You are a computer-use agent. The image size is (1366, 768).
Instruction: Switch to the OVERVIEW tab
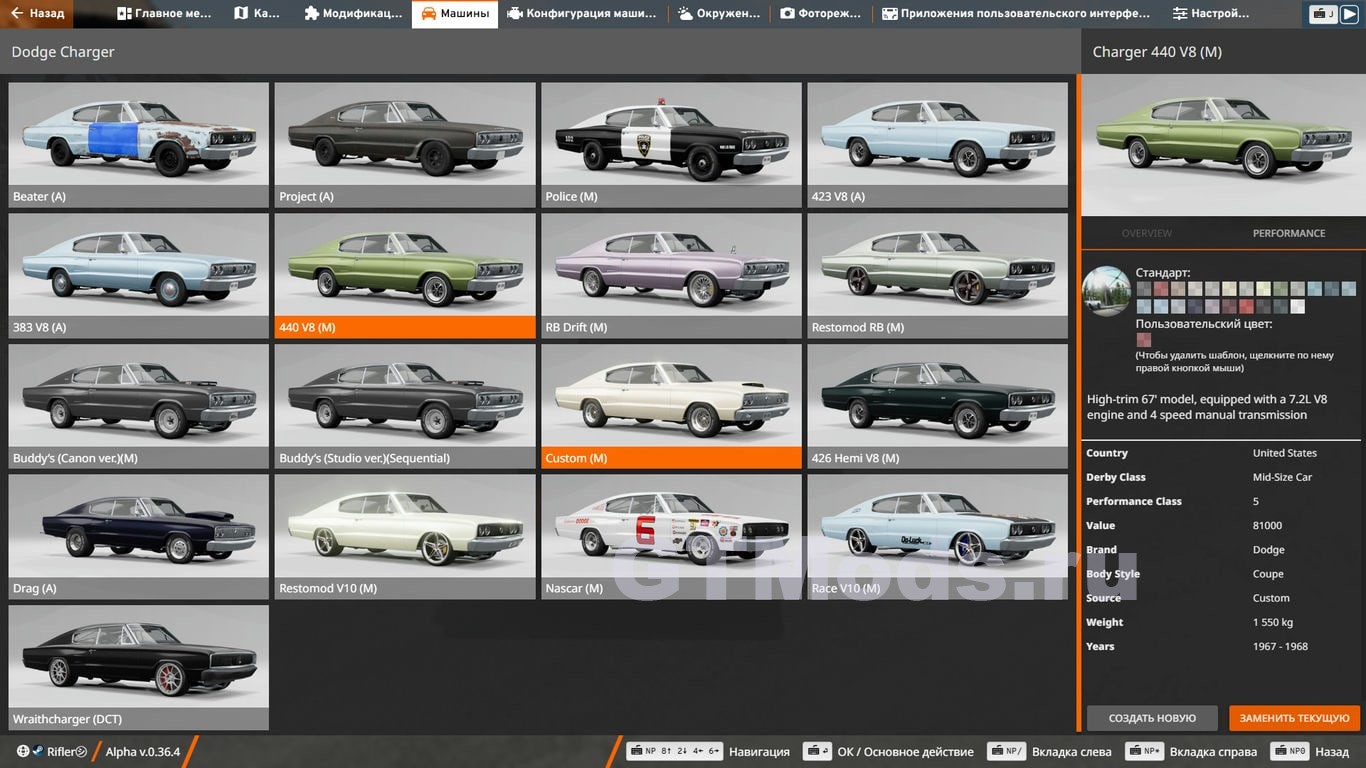1146,233
